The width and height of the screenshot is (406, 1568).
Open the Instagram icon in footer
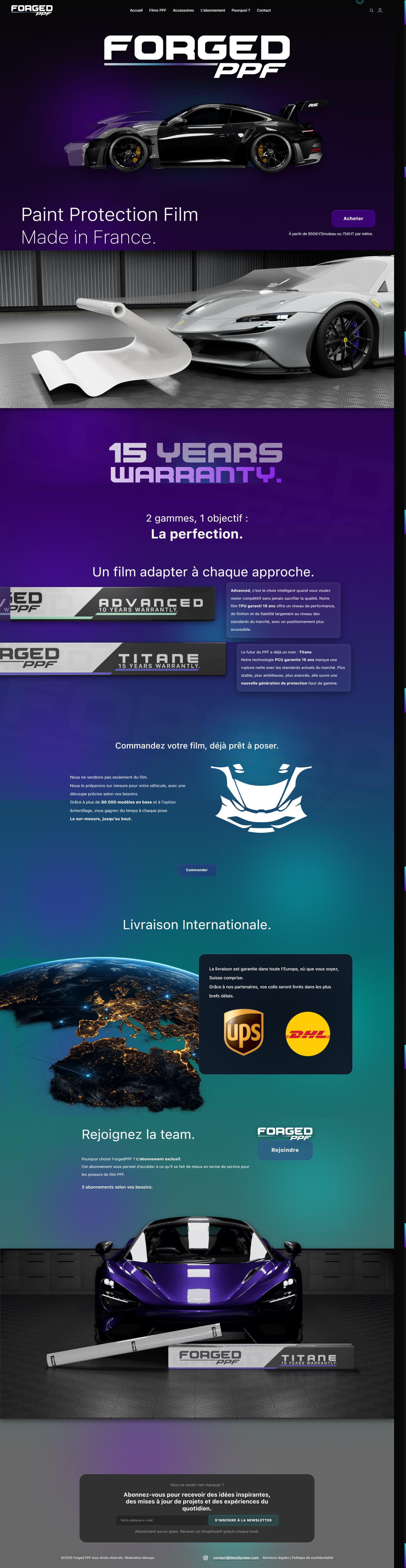(x=206, y=1558)
